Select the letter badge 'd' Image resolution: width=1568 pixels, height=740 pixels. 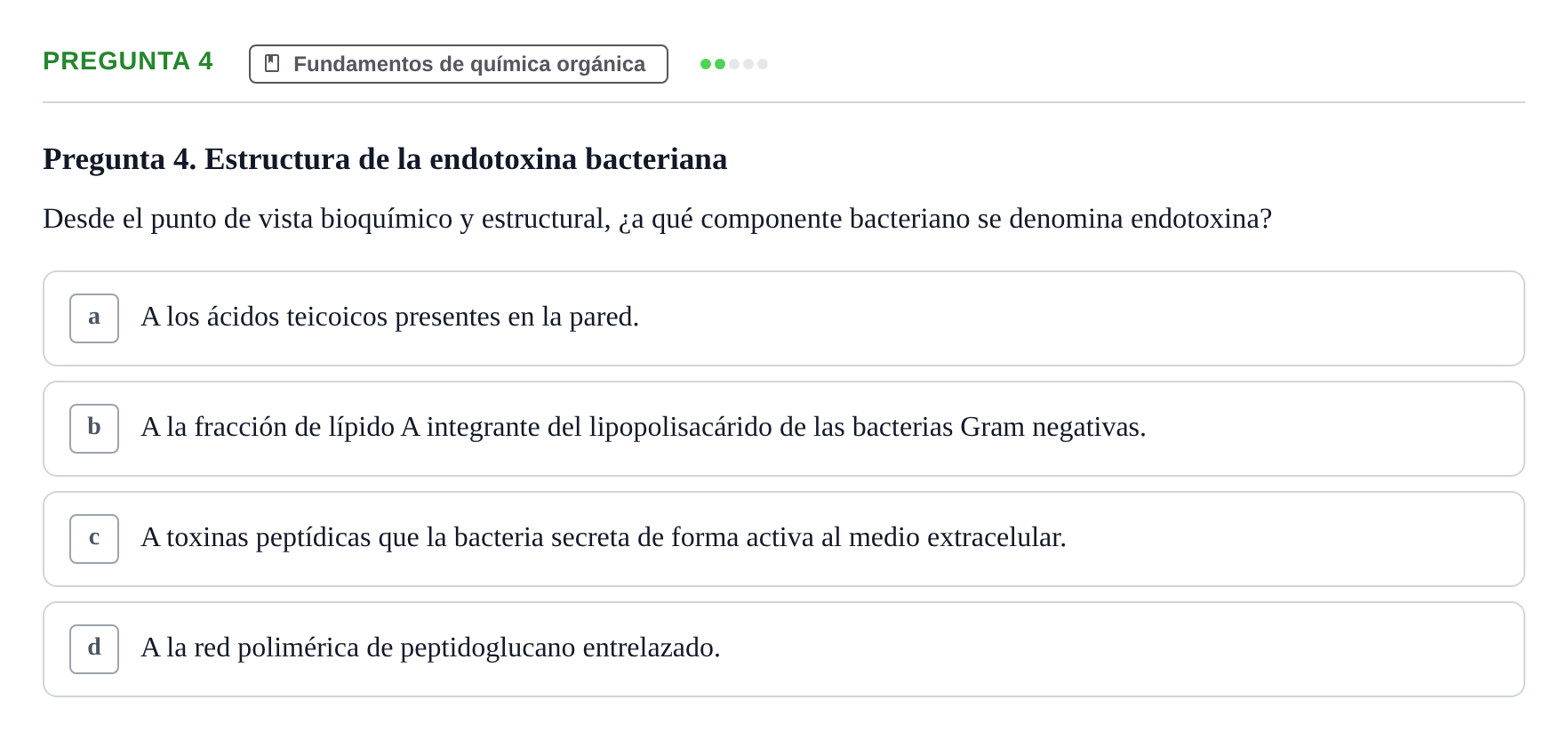[x=94, y=649]
